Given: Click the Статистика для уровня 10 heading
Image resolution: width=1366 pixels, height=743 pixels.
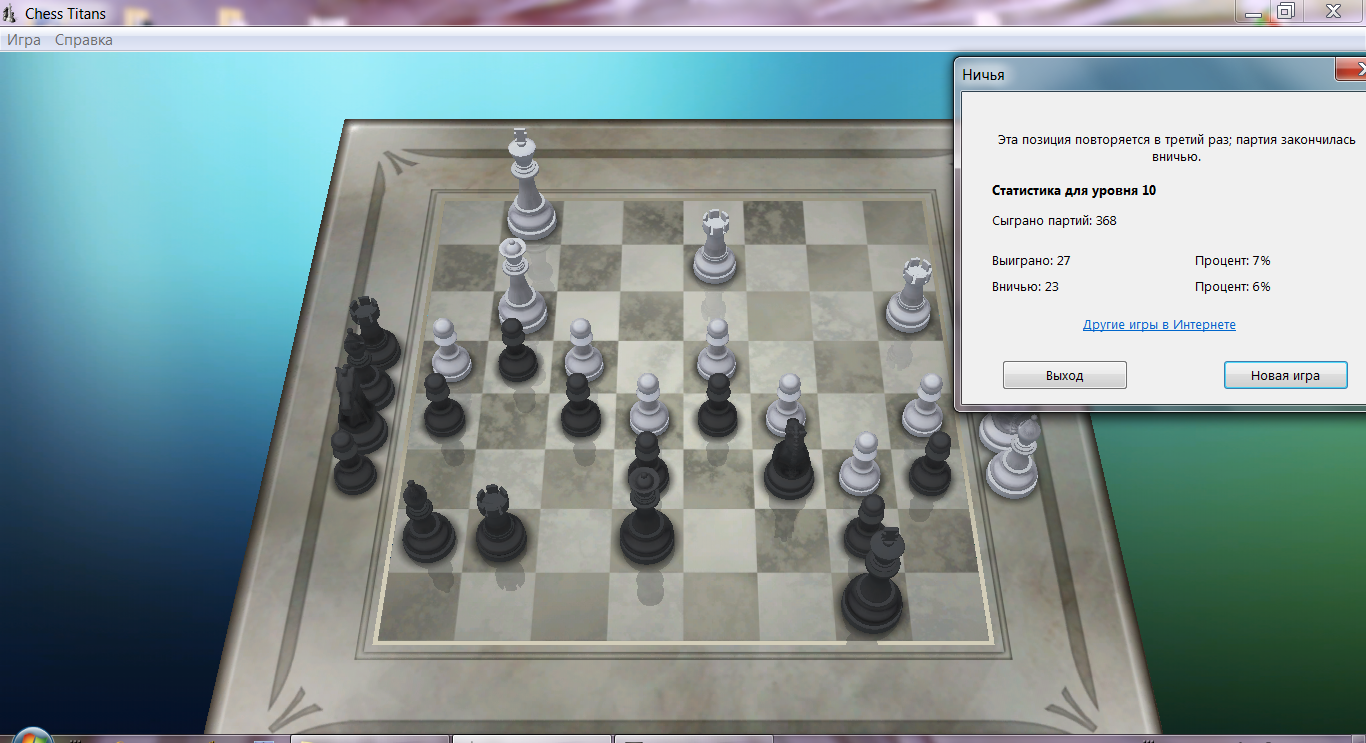Looking at the screenshot, I should pyautogui.click(x=1074, y=190).
